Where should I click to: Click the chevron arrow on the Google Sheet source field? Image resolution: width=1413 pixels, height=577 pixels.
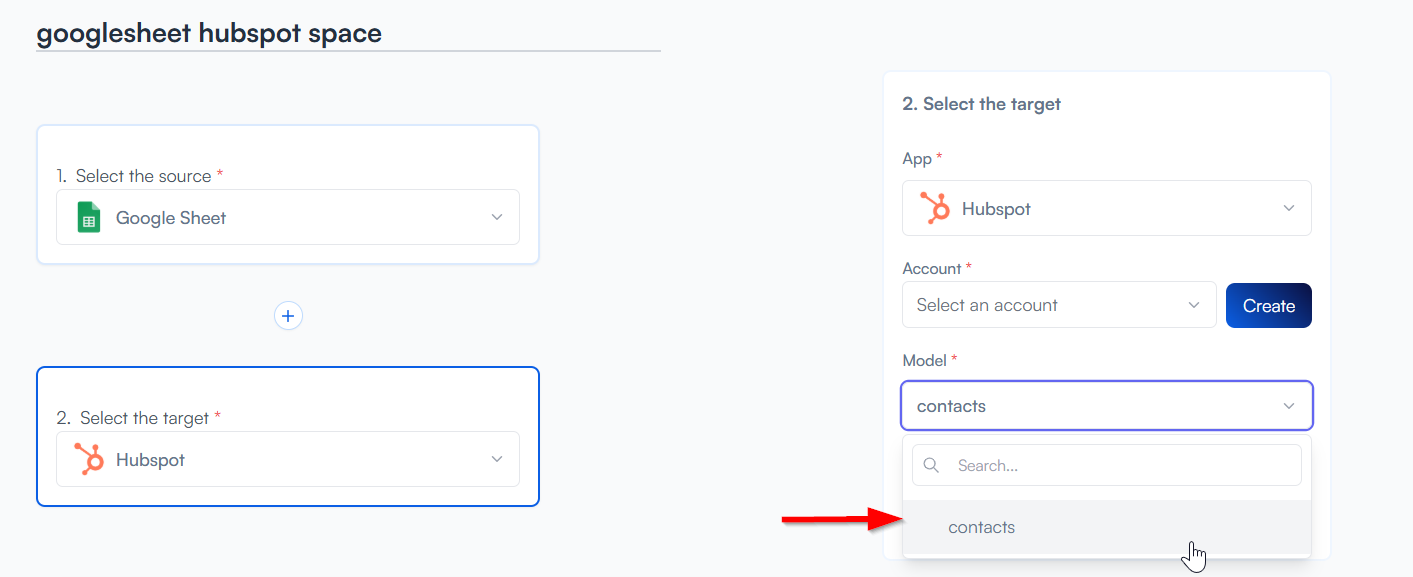[x=497, y=218]
